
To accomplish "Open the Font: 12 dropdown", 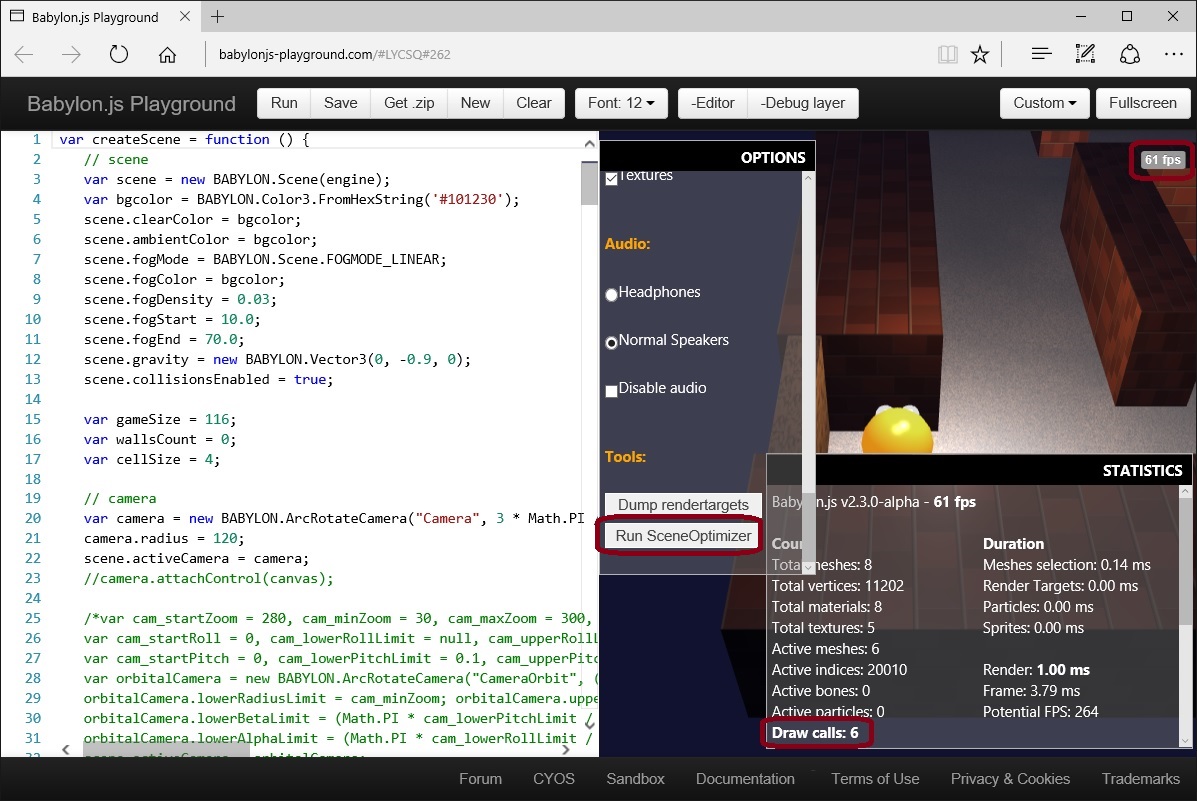I will 621,103.
